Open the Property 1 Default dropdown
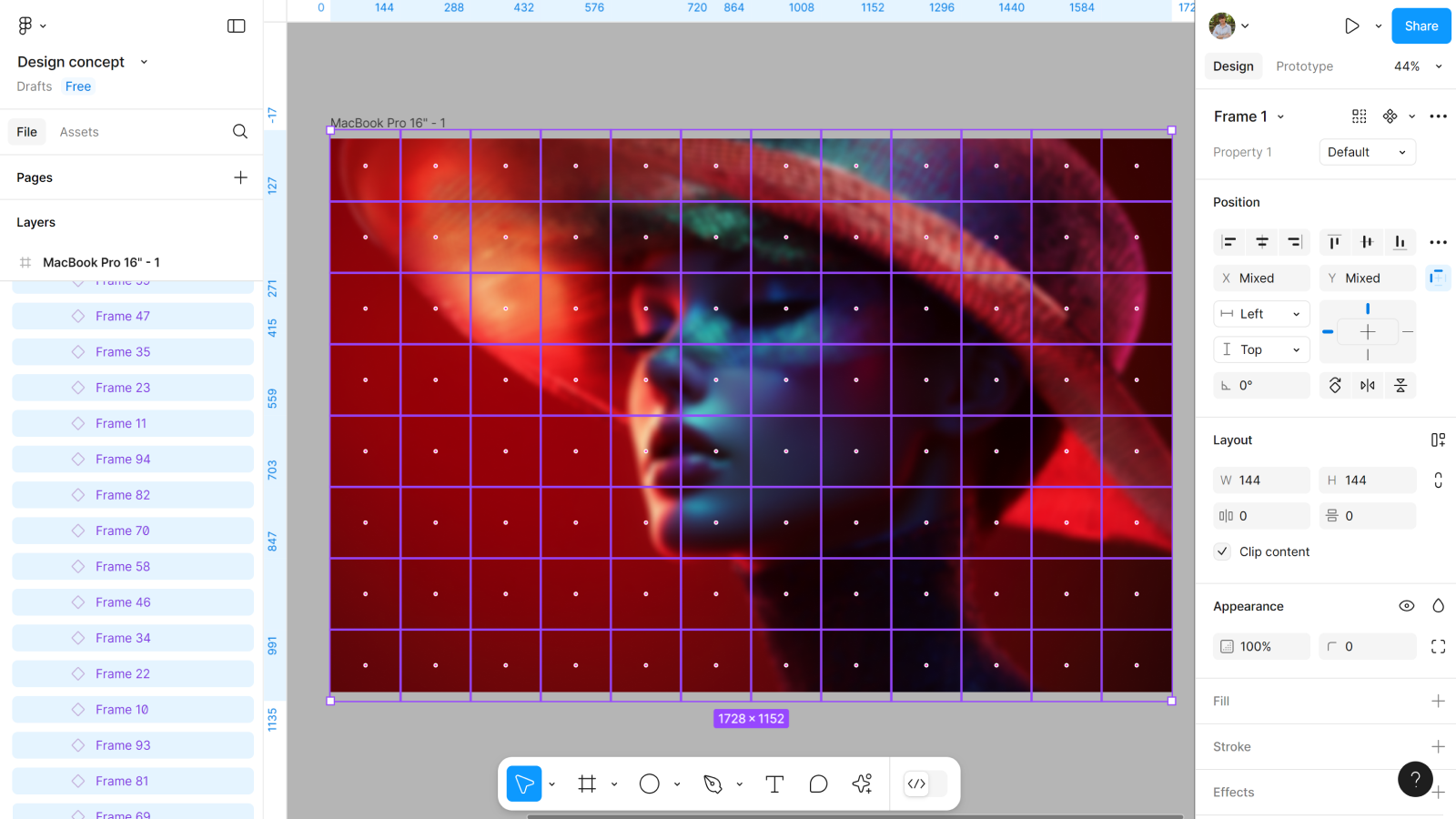Viewport: 1456px width, 819px height. pos(1367,152)
